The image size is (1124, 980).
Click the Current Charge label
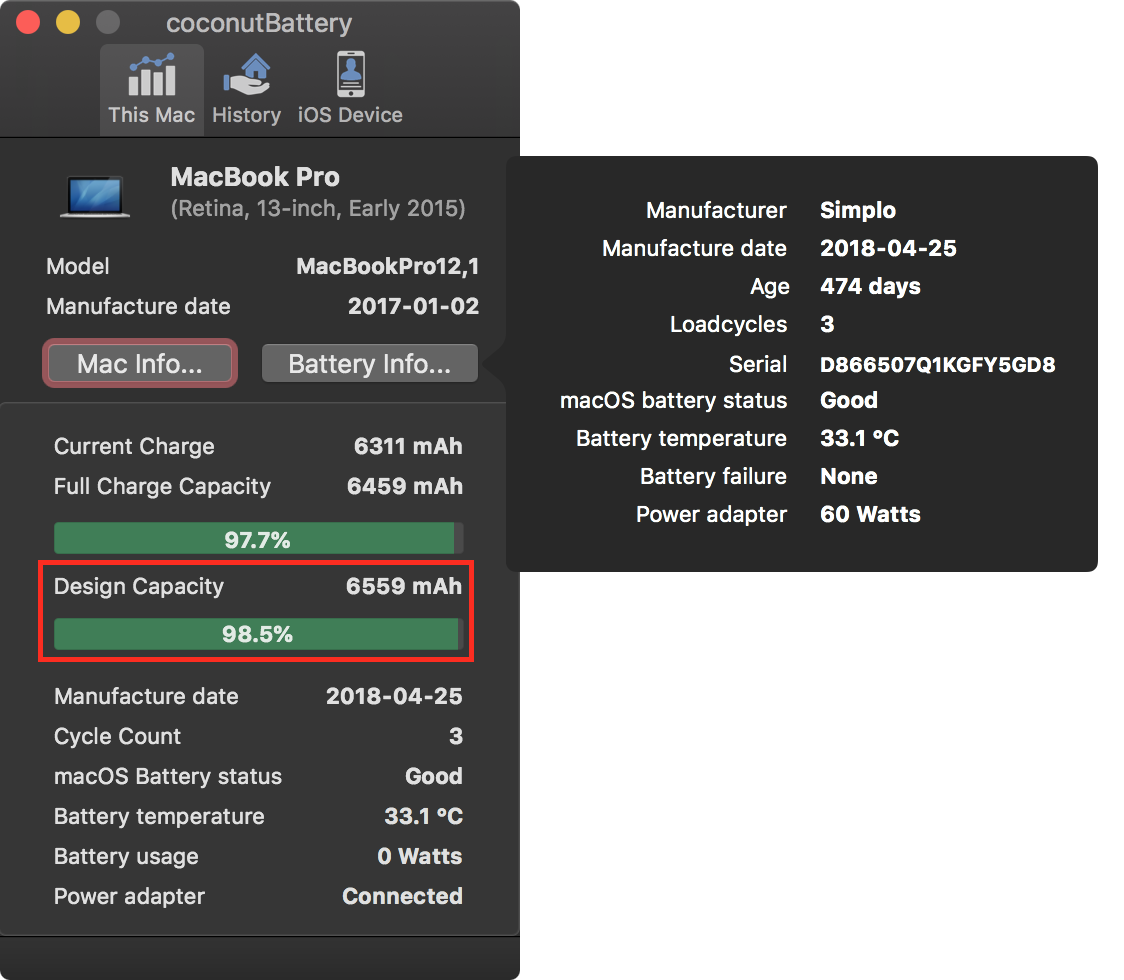134,447
